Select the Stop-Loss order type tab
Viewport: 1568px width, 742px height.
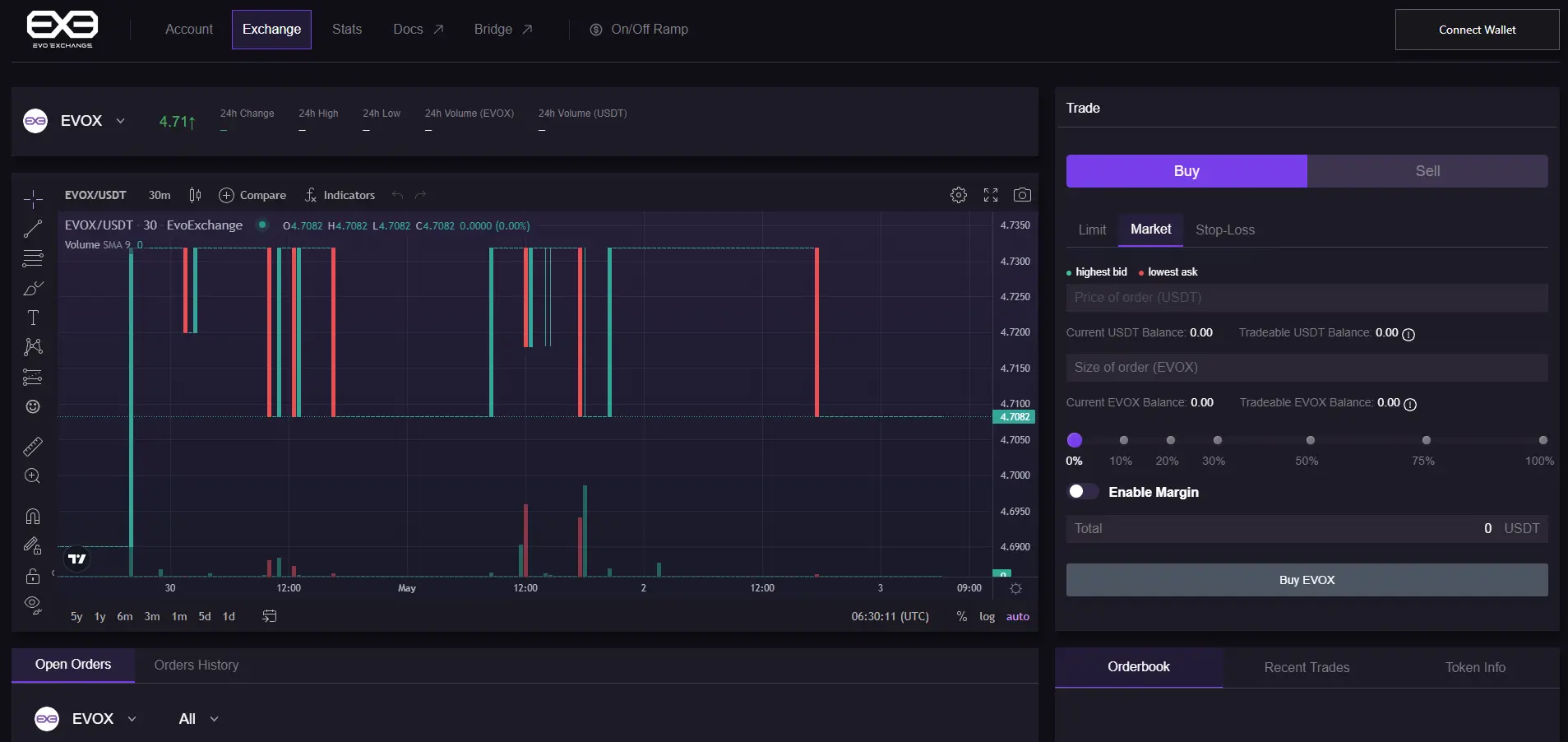1225,230
